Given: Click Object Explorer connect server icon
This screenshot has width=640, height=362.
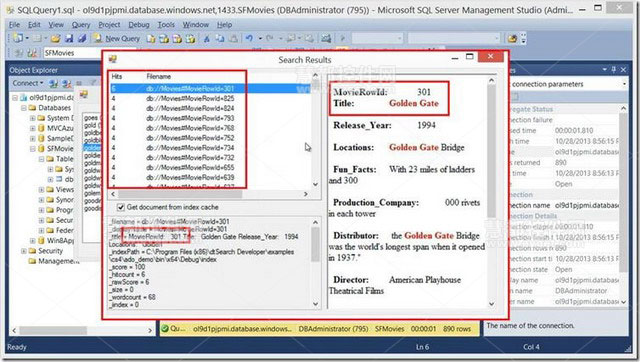Looking at the screenshot, I should (x=53, y=83).
